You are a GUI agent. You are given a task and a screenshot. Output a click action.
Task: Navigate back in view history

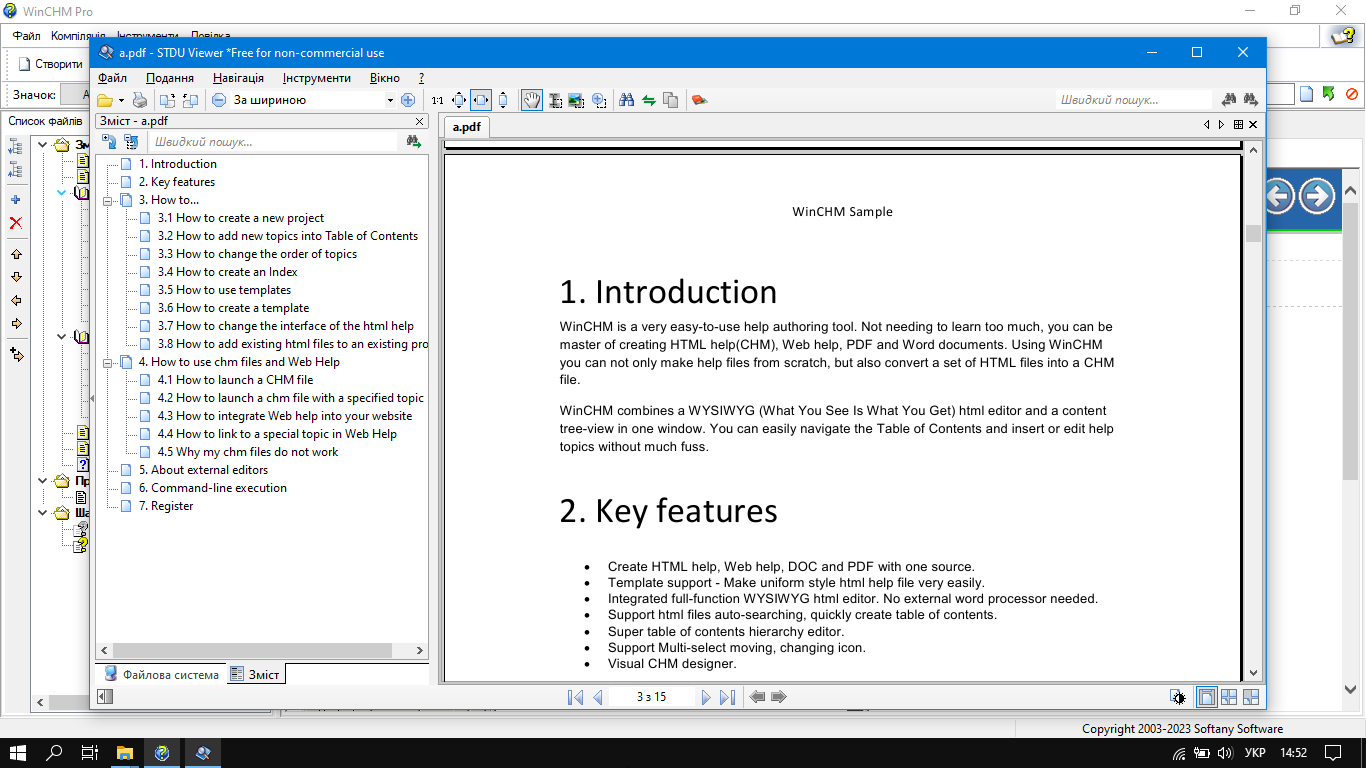click(758, 697)
